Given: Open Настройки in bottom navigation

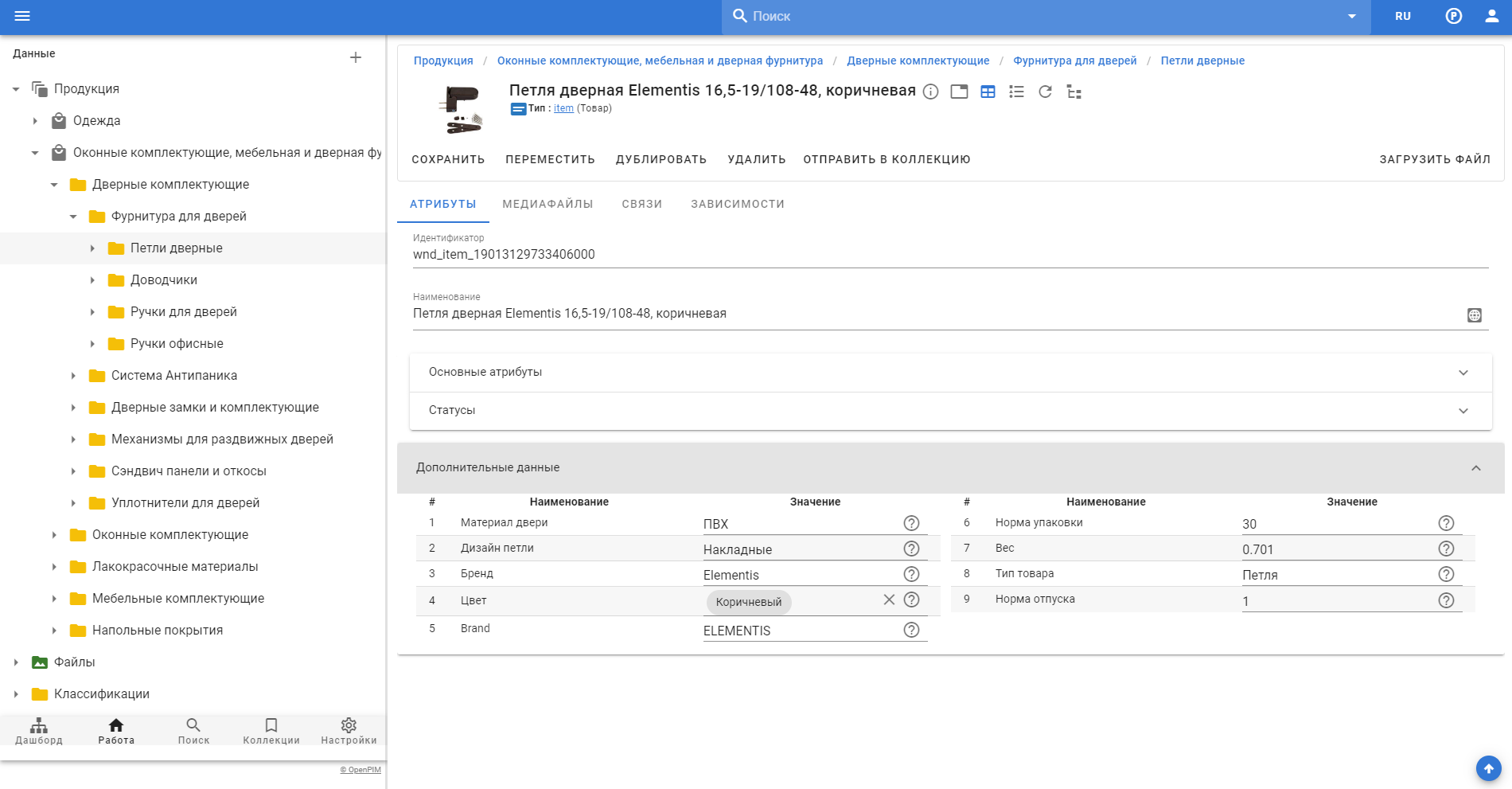Looking at the screenshot, I should (x=349, y=731).
